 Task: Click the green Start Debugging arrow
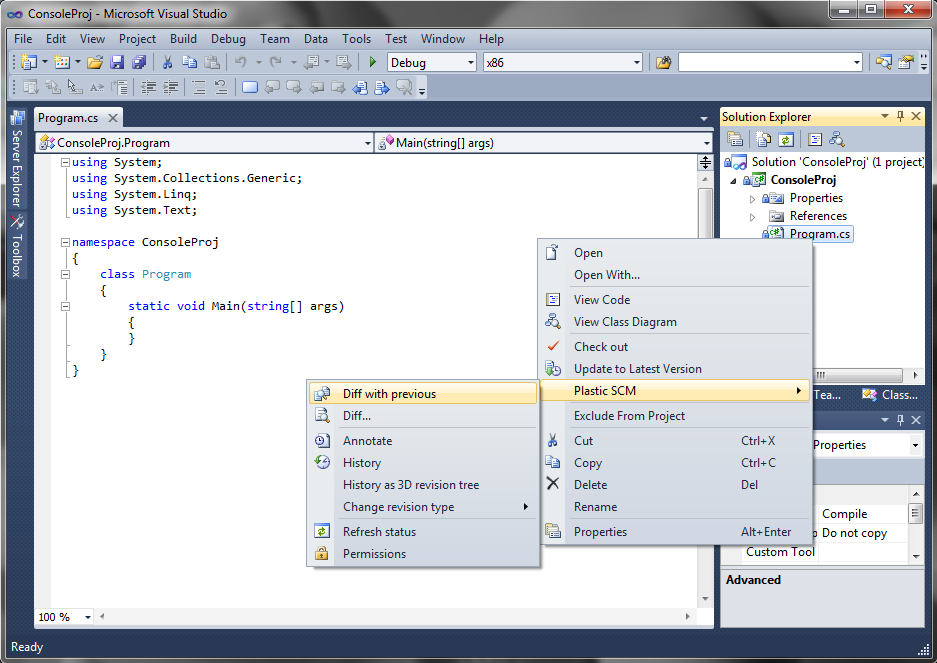(x=373, y=62)
